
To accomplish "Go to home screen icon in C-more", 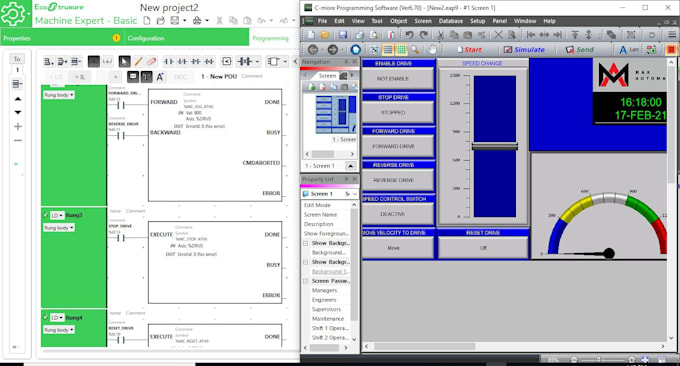I will click(356, 49).
